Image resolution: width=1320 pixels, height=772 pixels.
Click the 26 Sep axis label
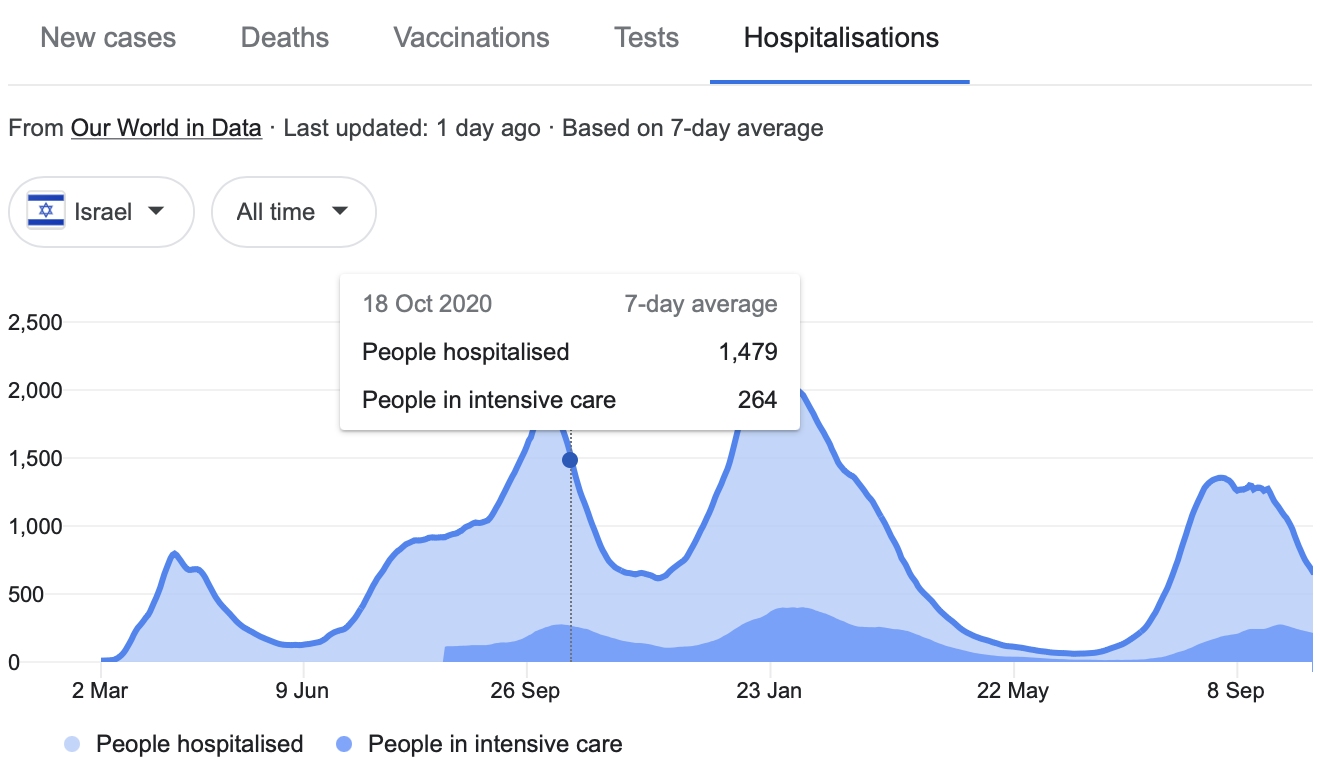click(x=526, y=691)
